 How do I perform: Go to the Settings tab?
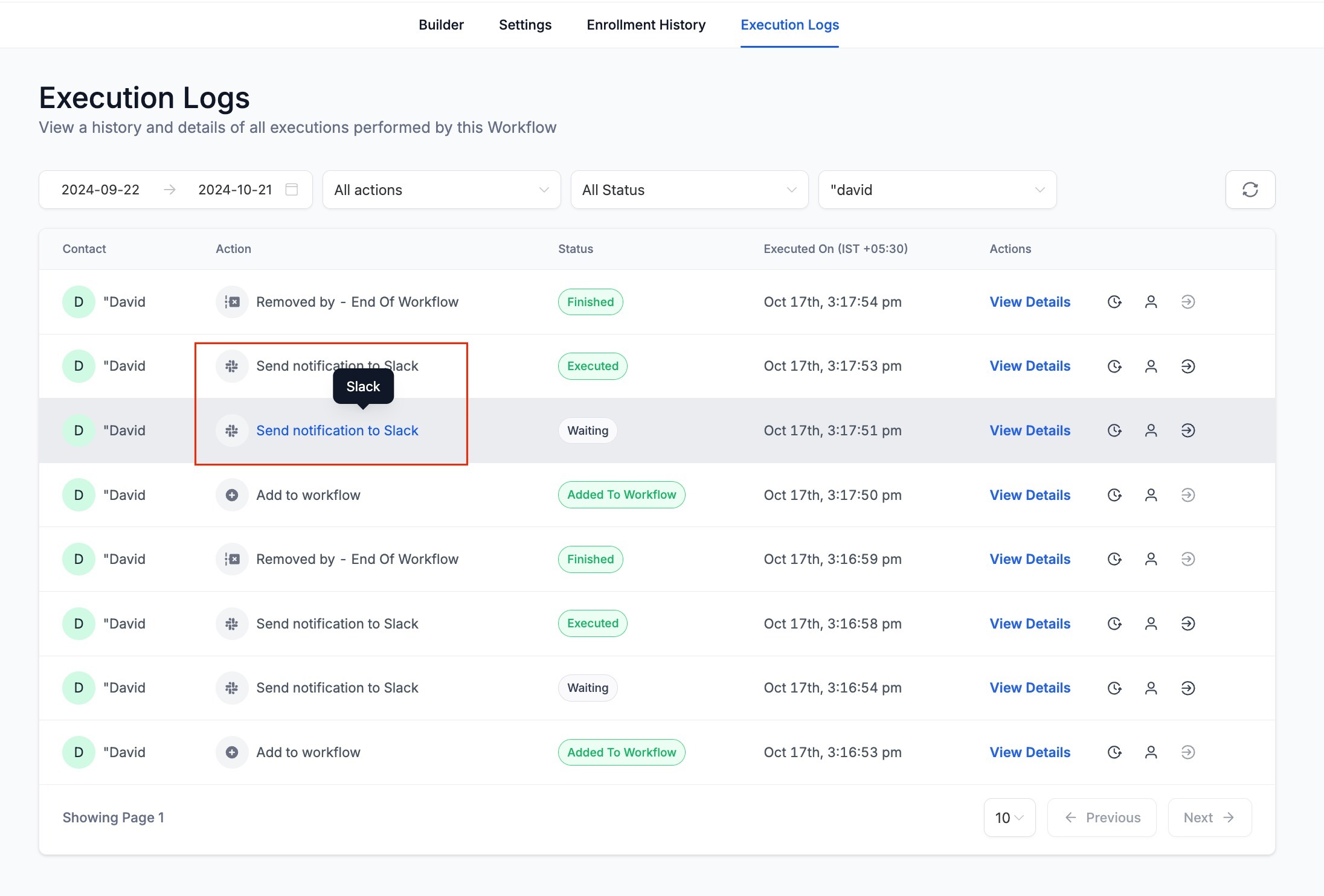pyautogui.click(x=525, y=25)
